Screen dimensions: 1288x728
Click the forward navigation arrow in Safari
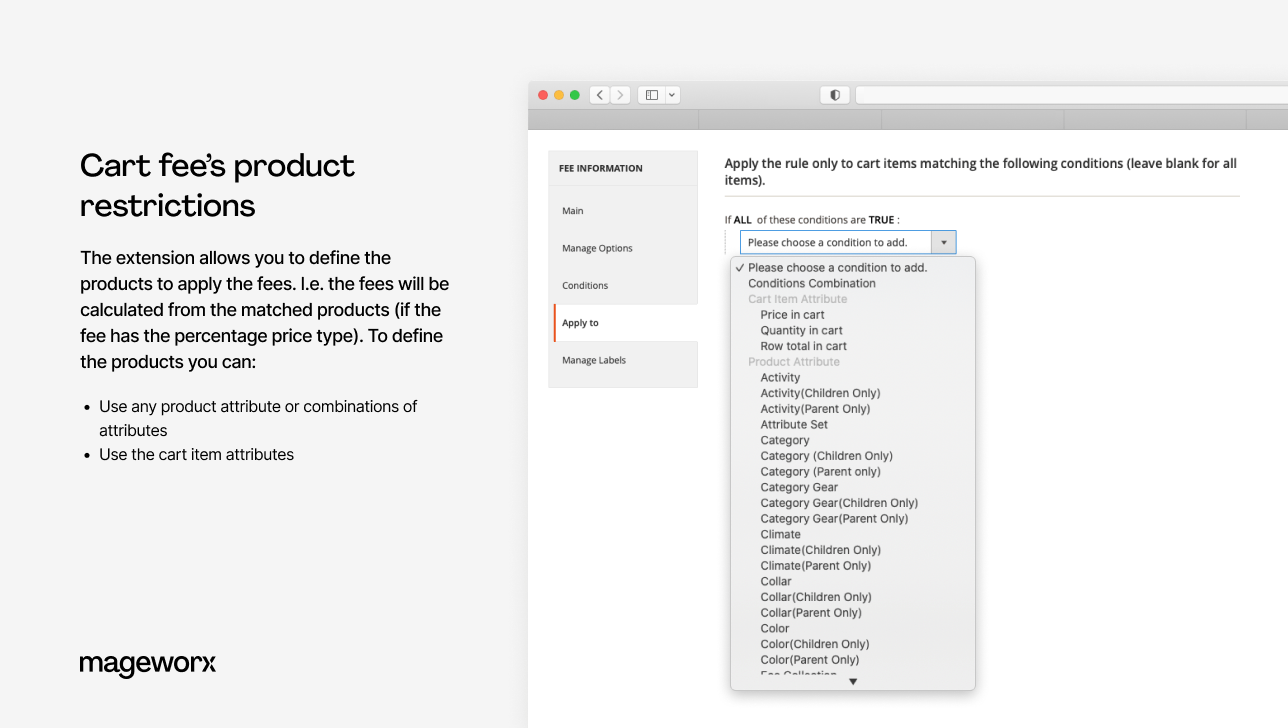point(620,94)
